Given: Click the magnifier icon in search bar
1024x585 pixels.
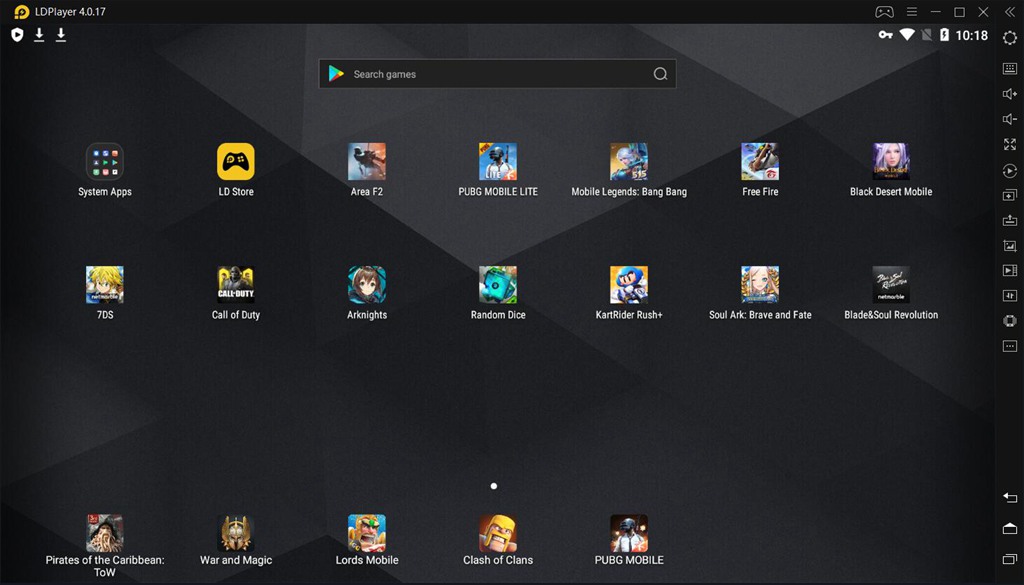Looking at the screenshot, I should pos(660,74).
